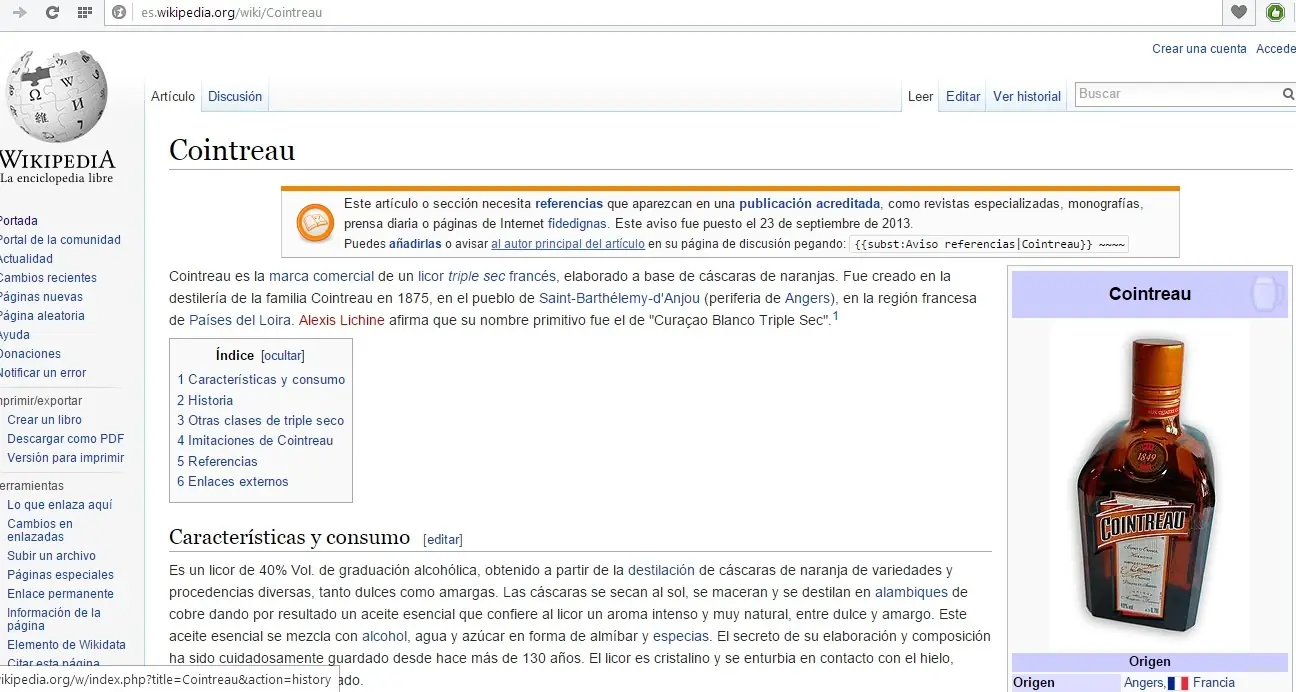Click footnote reference 1
1296x692 pixels.
click(835, 316)
